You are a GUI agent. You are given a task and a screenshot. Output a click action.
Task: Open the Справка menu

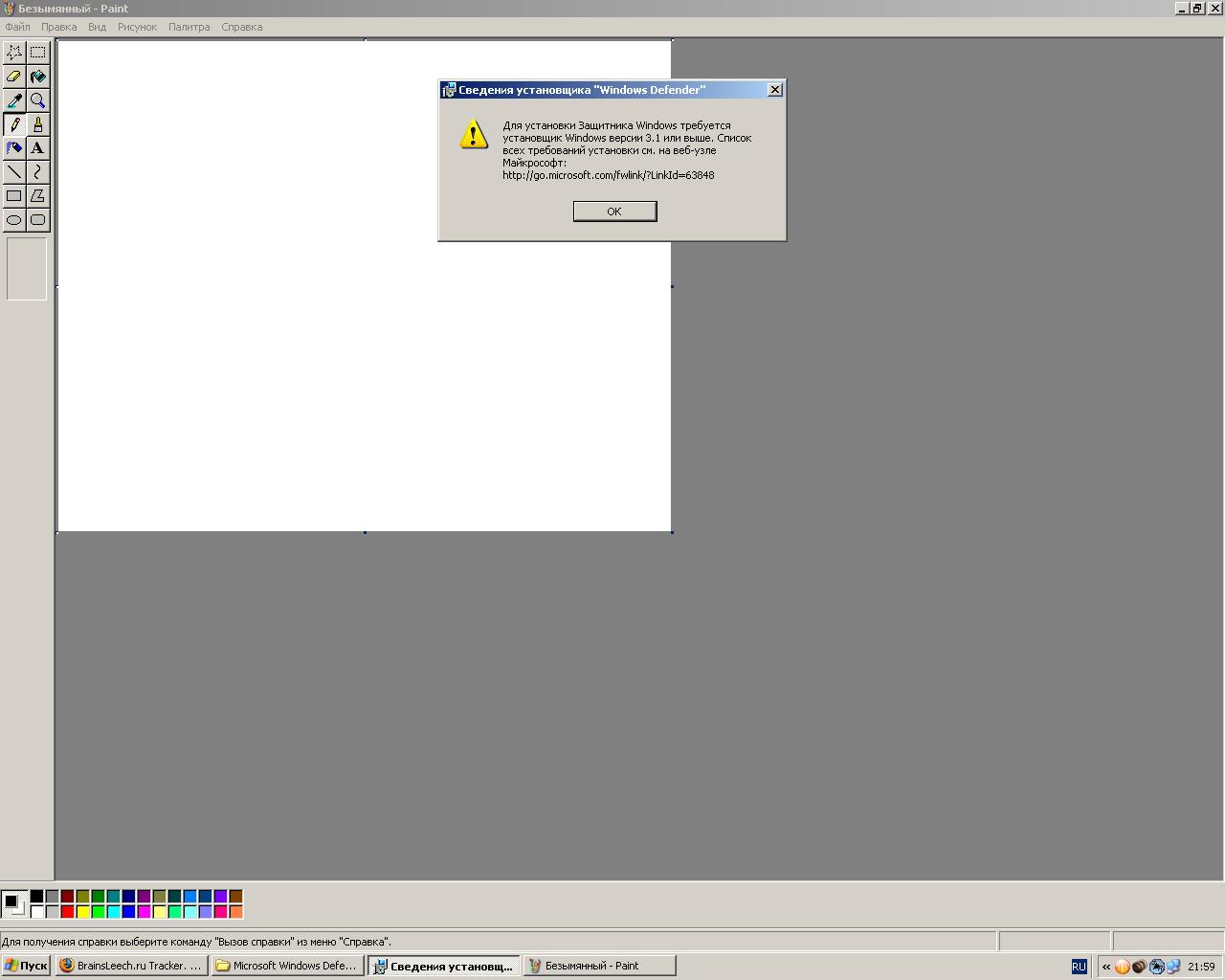pos(242,27)
